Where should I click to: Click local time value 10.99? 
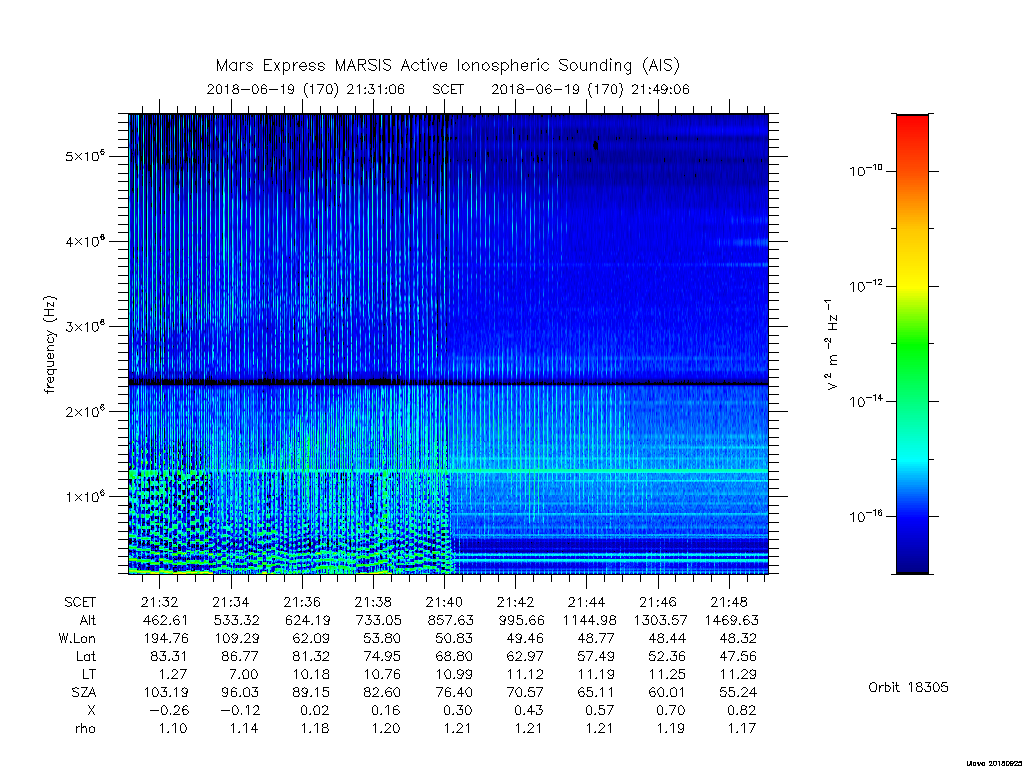455,674
